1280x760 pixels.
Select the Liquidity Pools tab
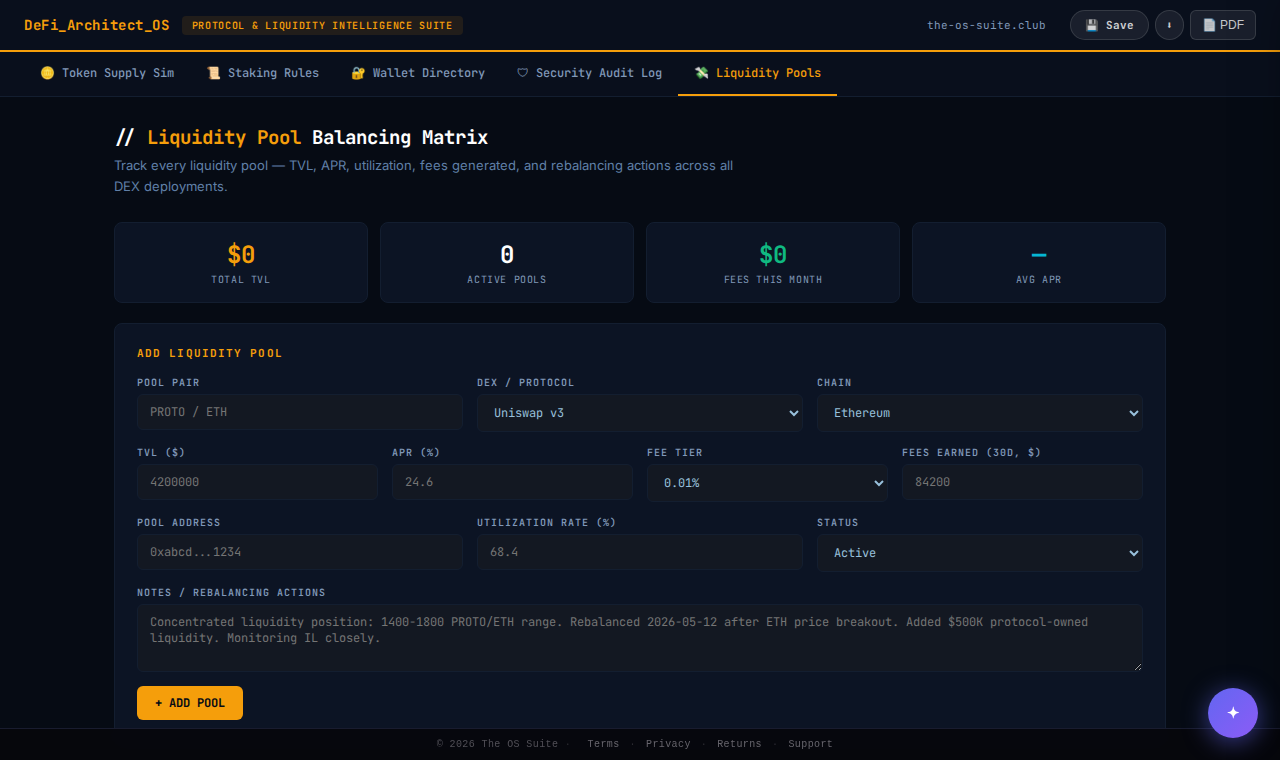[x=757, y=73]
